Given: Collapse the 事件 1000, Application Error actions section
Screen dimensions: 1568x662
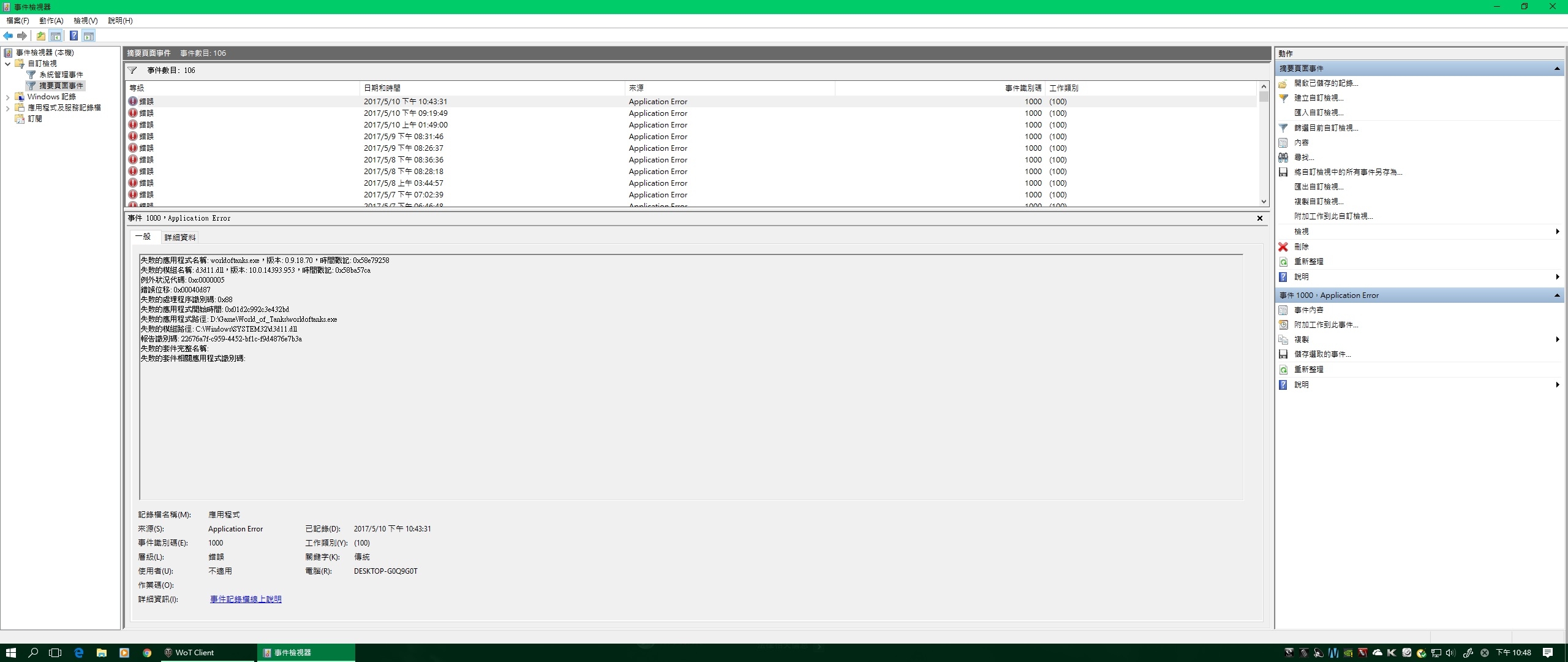Looking at the screenshot, I should pyautogui.click(x=1556, y=295).
